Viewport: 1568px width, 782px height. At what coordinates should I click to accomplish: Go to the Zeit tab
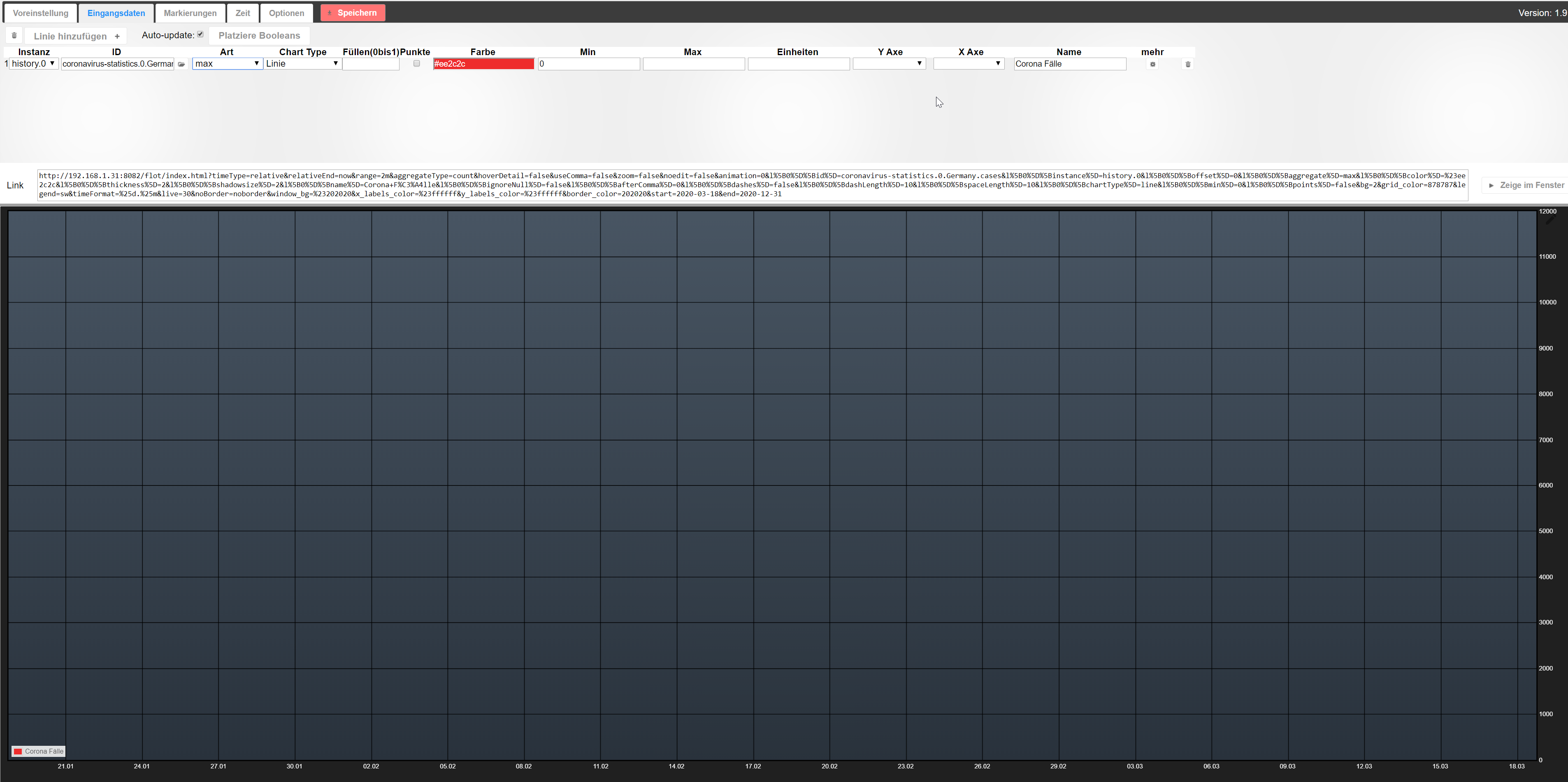242,13
